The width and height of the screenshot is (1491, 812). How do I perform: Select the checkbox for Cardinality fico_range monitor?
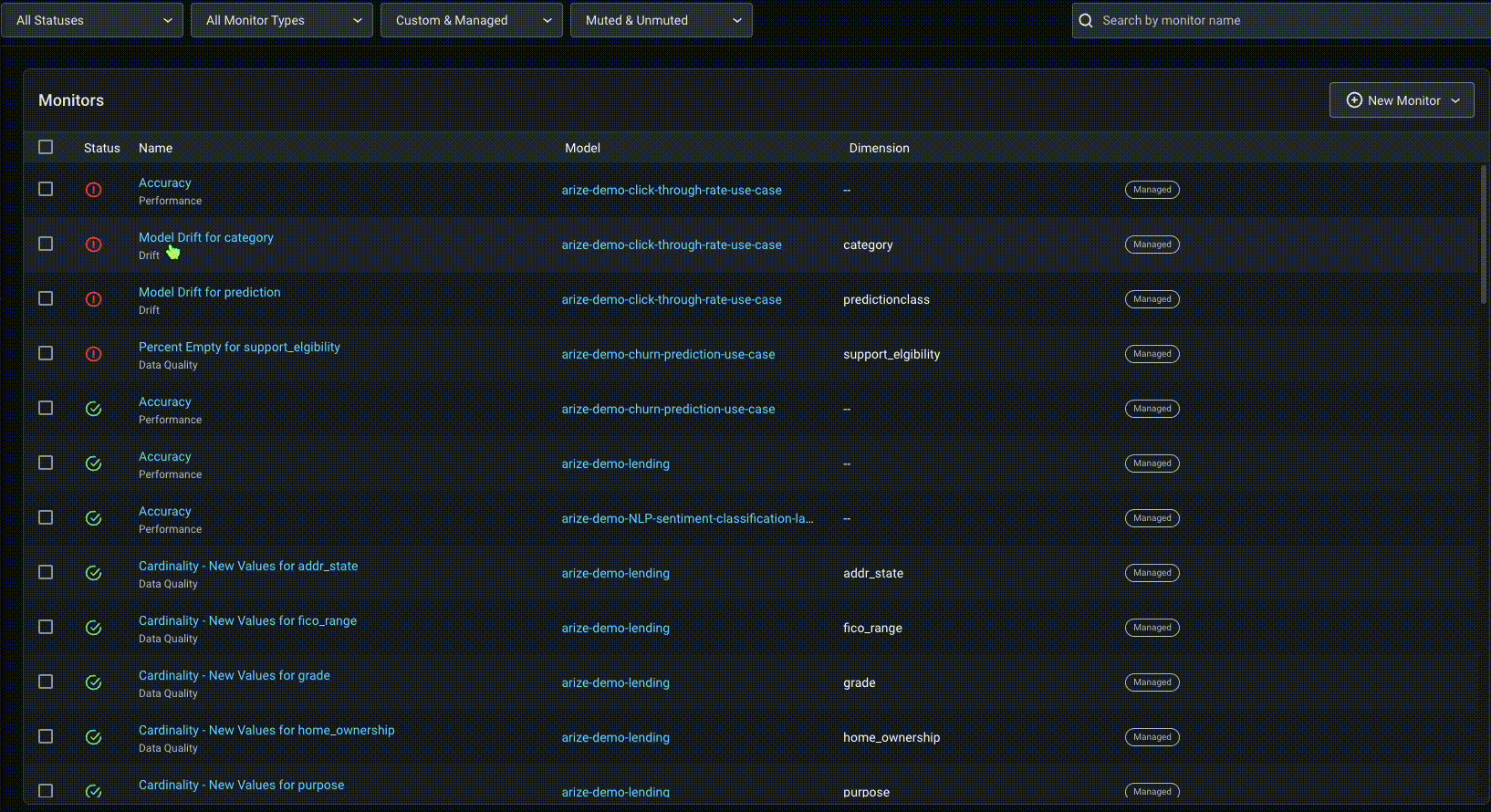tap(46, 627)
